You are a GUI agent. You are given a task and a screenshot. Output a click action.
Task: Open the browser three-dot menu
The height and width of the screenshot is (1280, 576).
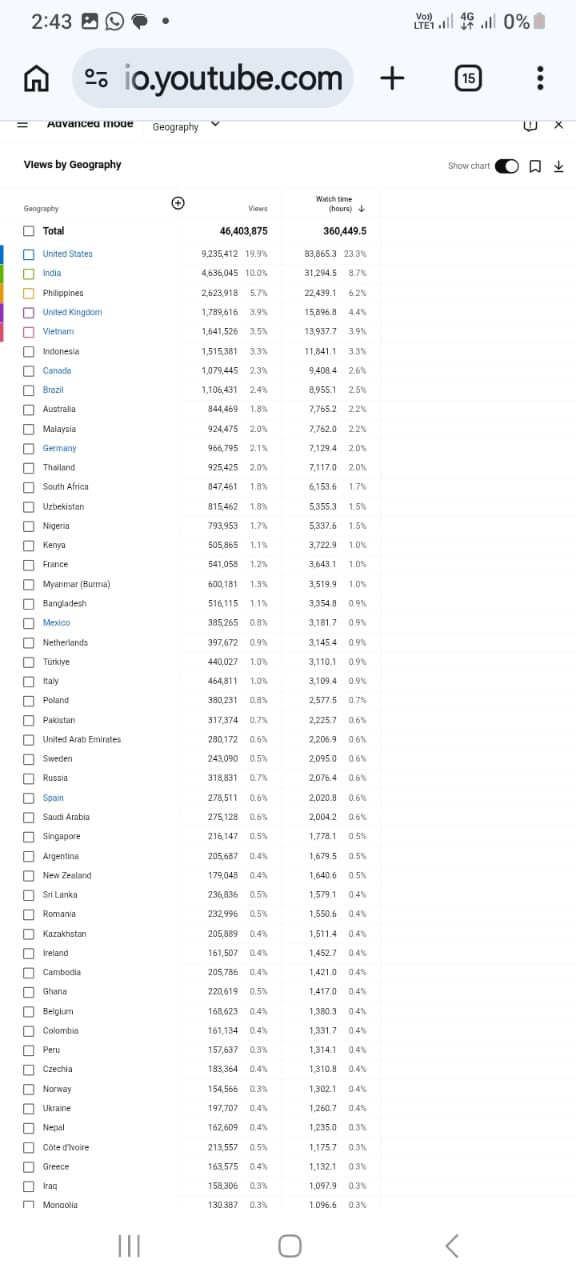tap(540, 78)
